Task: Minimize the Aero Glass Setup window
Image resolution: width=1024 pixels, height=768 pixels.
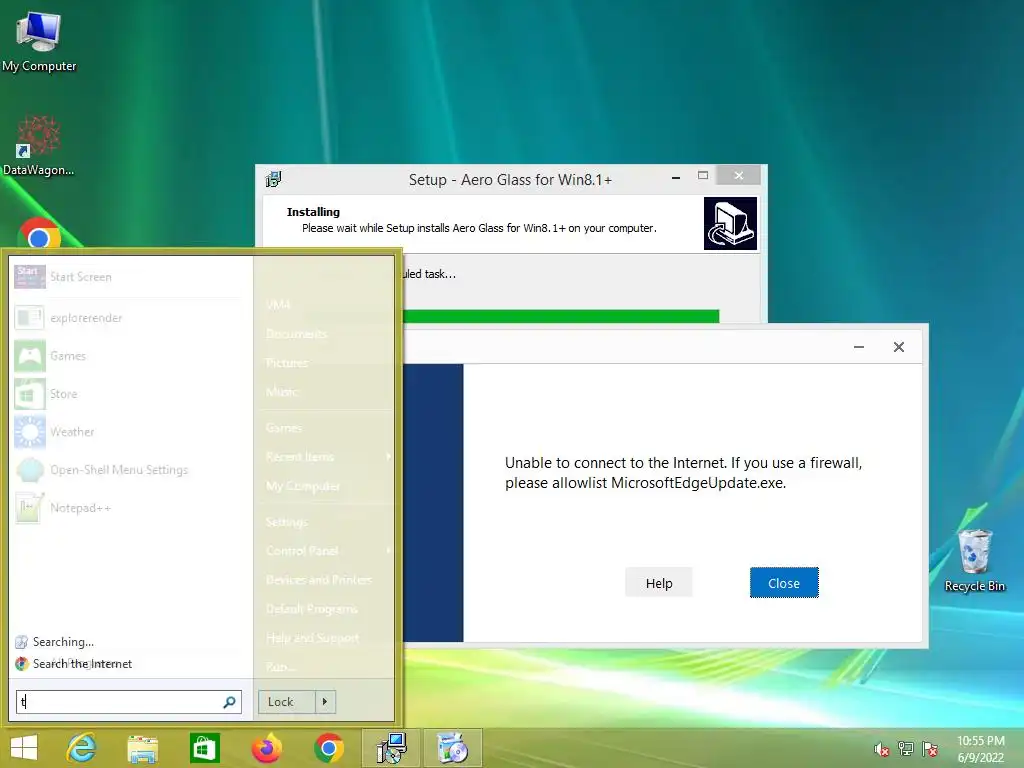Action: point(676,177)
